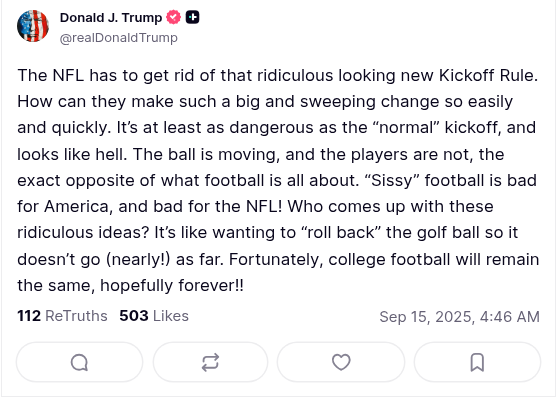
Task: Click the black plus badge beside name
Action: tap(193, 17)
